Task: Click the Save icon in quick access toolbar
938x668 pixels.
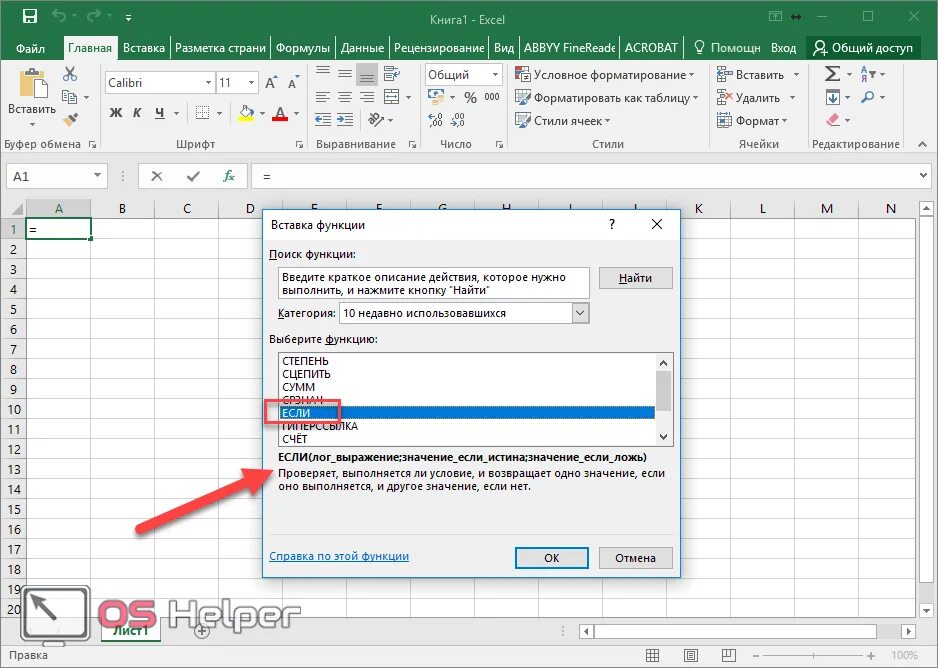Action: (x=29, y=16)
